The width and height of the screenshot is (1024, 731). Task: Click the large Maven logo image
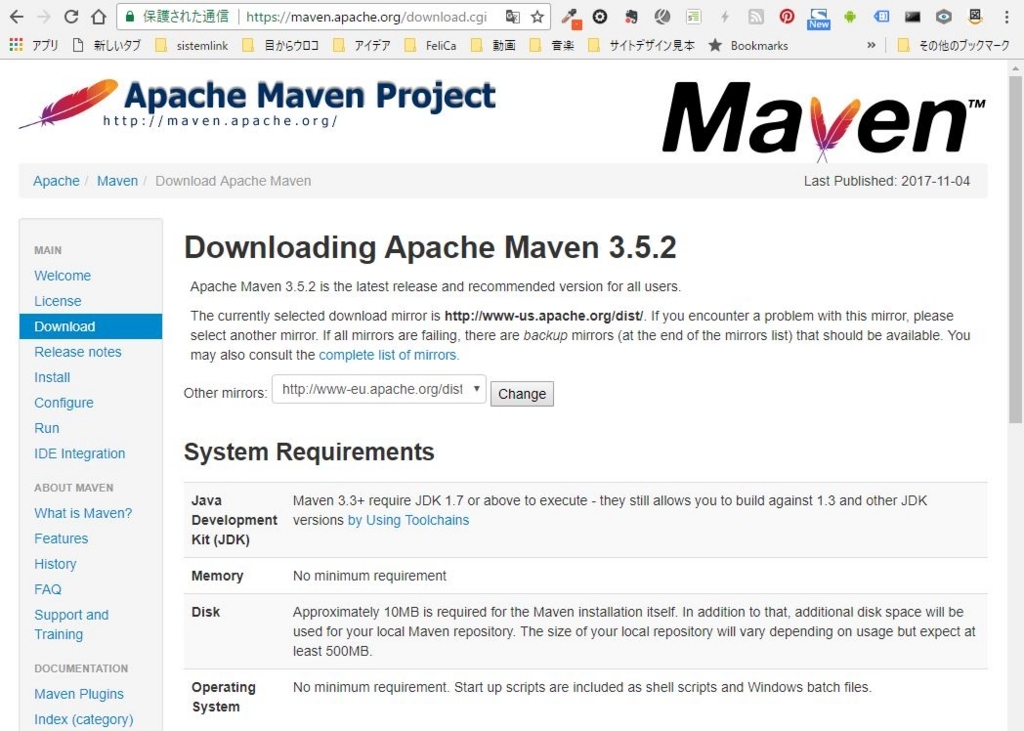coord(823,120)
